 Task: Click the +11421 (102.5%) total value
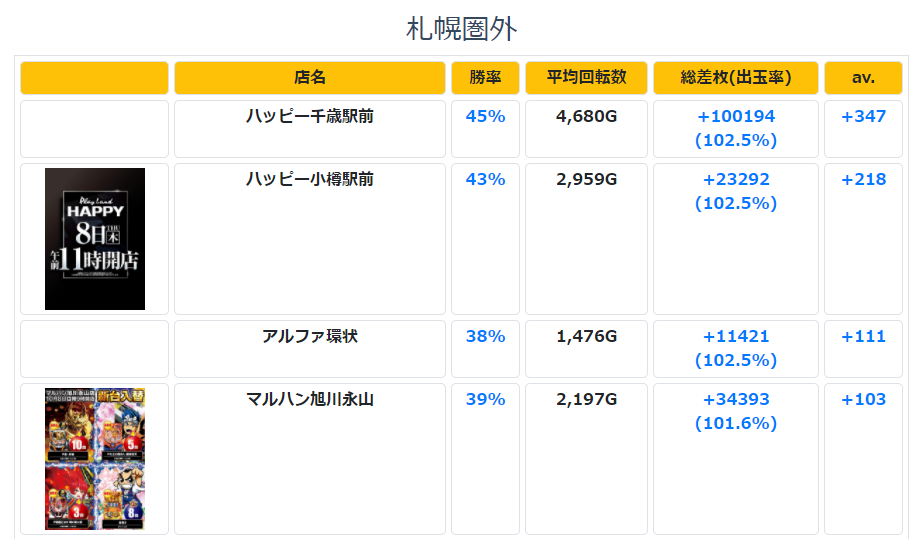point(736,348)
